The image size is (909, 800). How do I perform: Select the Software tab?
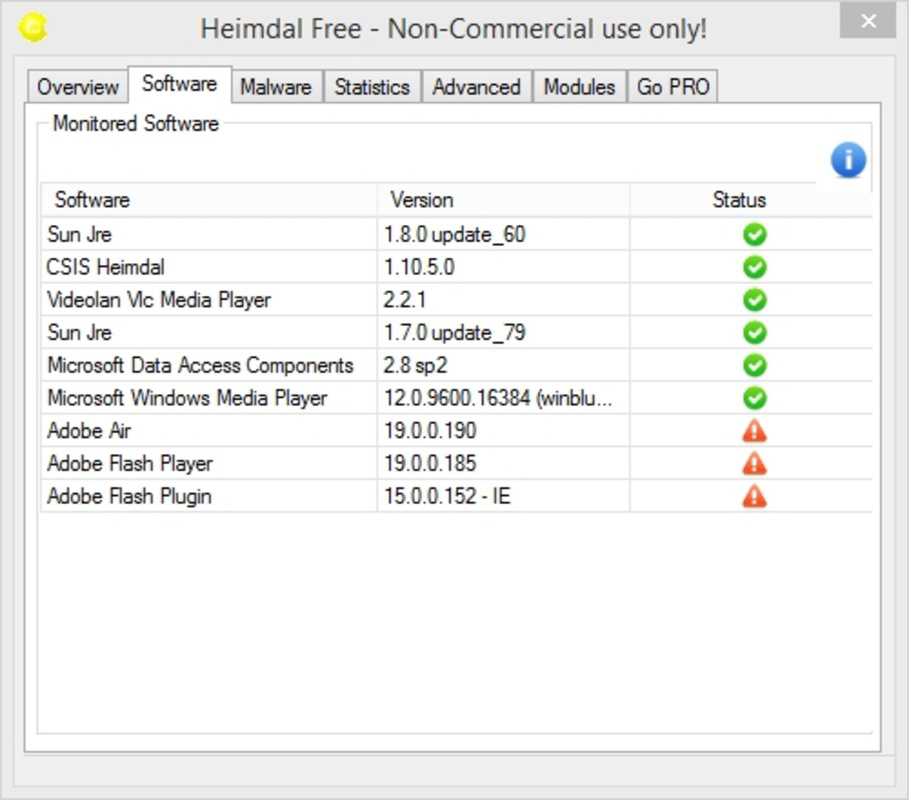180,84
